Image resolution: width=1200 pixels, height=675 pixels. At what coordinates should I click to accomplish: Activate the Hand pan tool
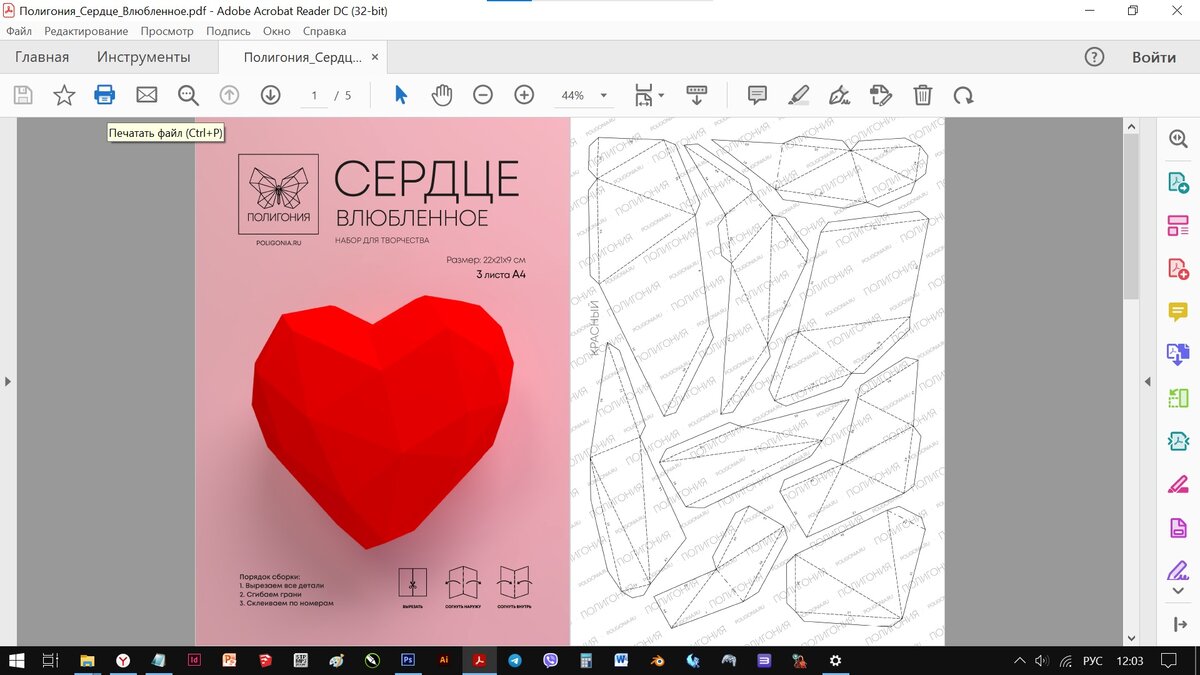(x=442, y=95)
